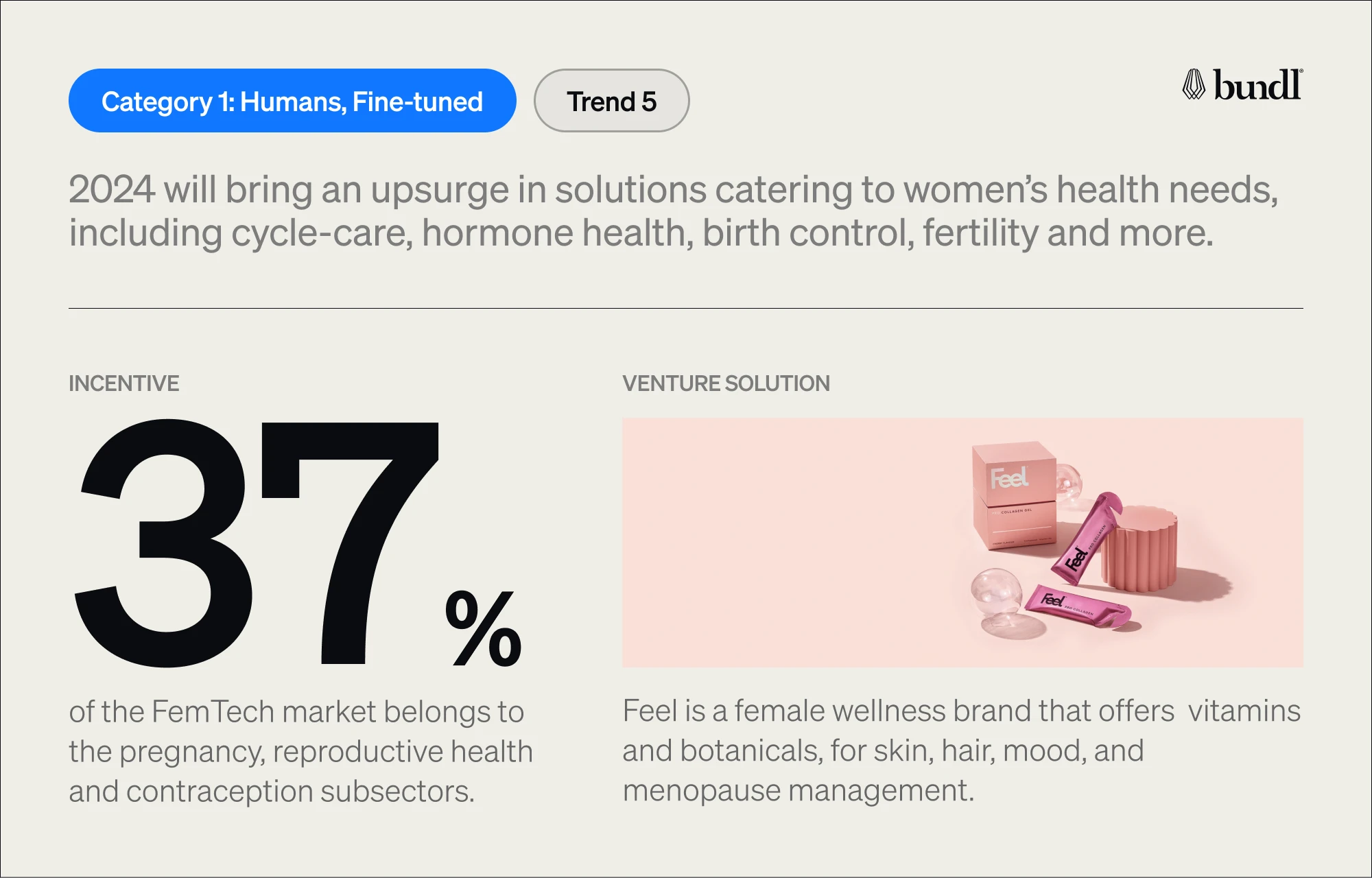
Task: Select the Category 1: Humans, Fine-tuned pill
Action: pos(292,101)
